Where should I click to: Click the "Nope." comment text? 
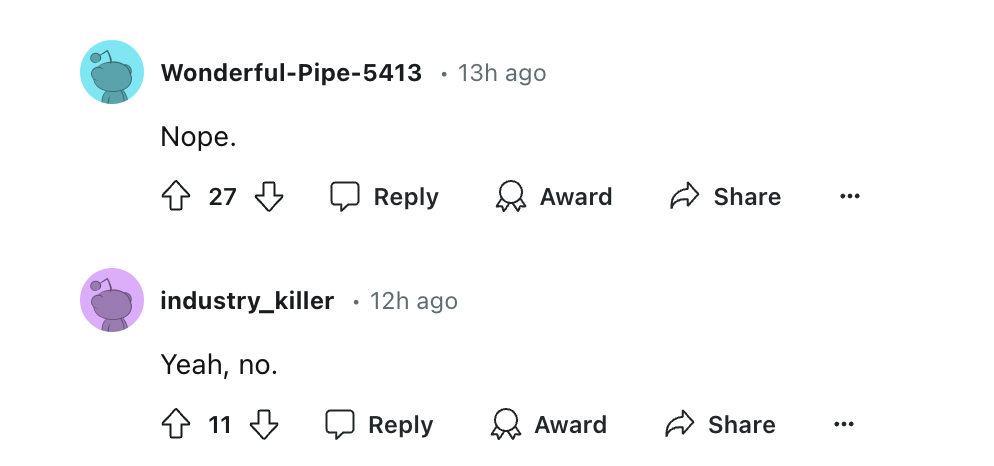click(x=198, y=136)
